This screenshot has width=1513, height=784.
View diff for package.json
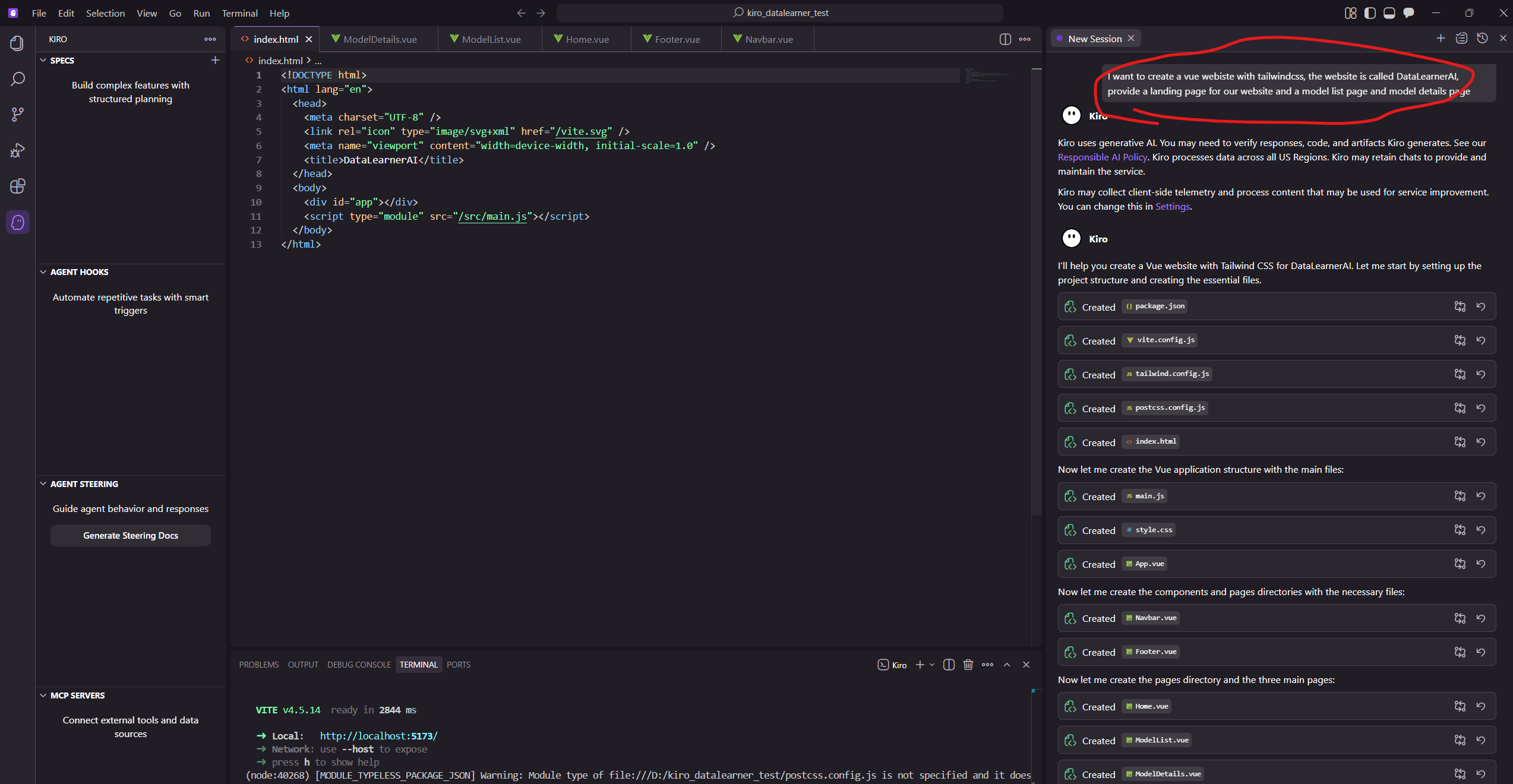[1460, 306]
